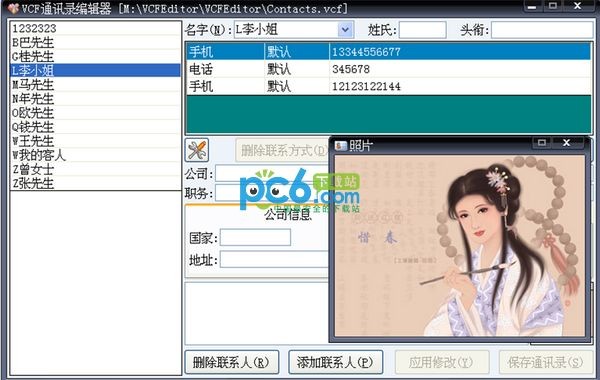Select phone row 12123122144
The height and width of the screenshot is (380, 600).
(x=389, y=86)
